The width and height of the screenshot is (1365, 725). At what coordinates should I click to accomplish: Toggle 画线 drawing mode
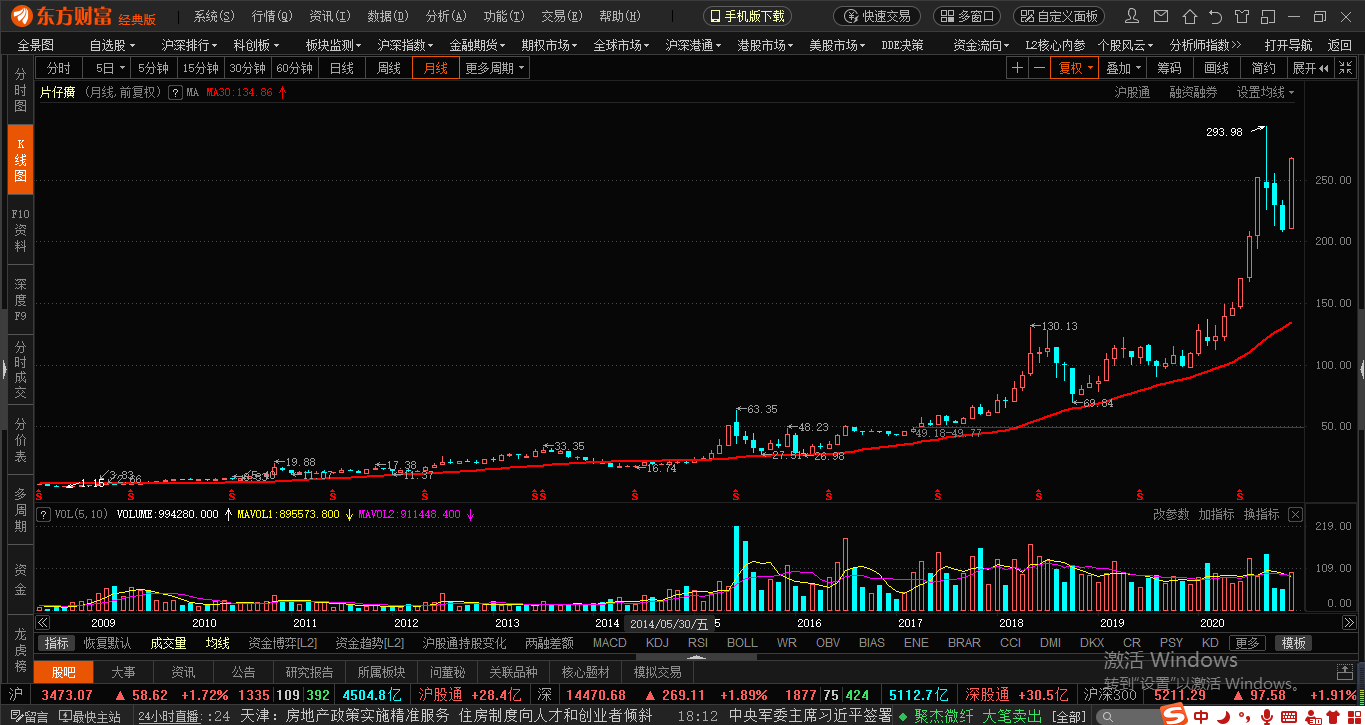point(1216,68)
